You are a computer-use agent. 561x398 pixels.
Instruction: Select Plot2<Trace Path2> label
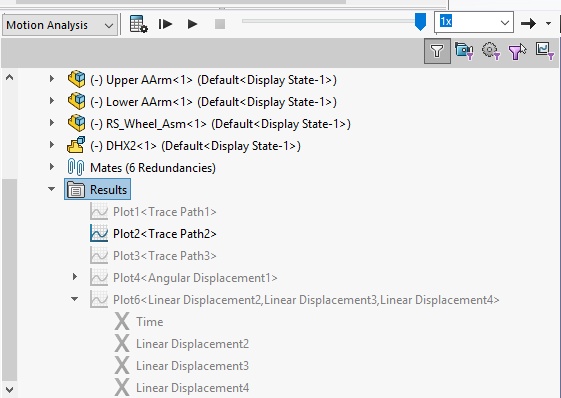165,234
